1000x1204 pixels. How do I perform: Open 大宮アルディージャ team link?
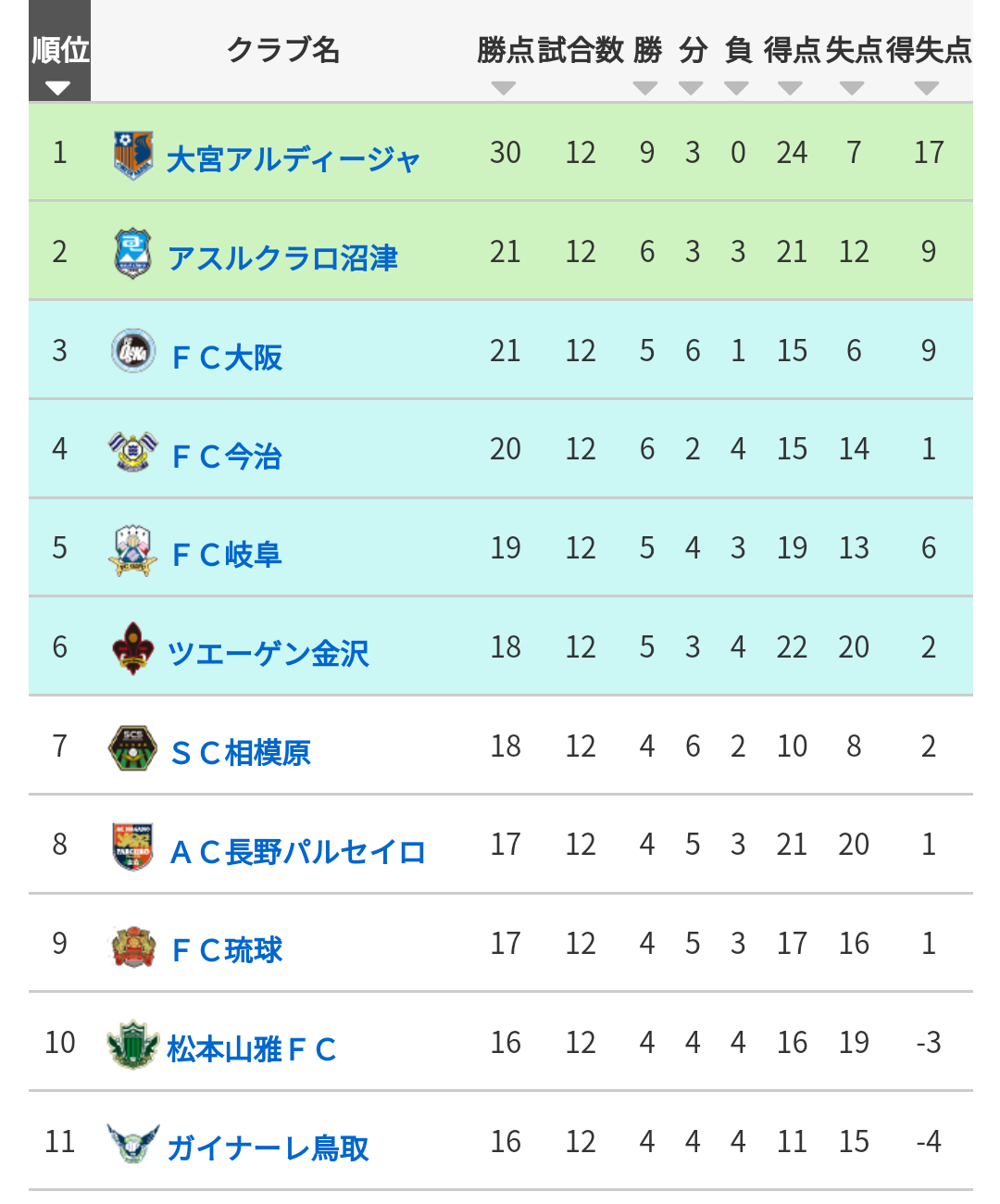294,159
